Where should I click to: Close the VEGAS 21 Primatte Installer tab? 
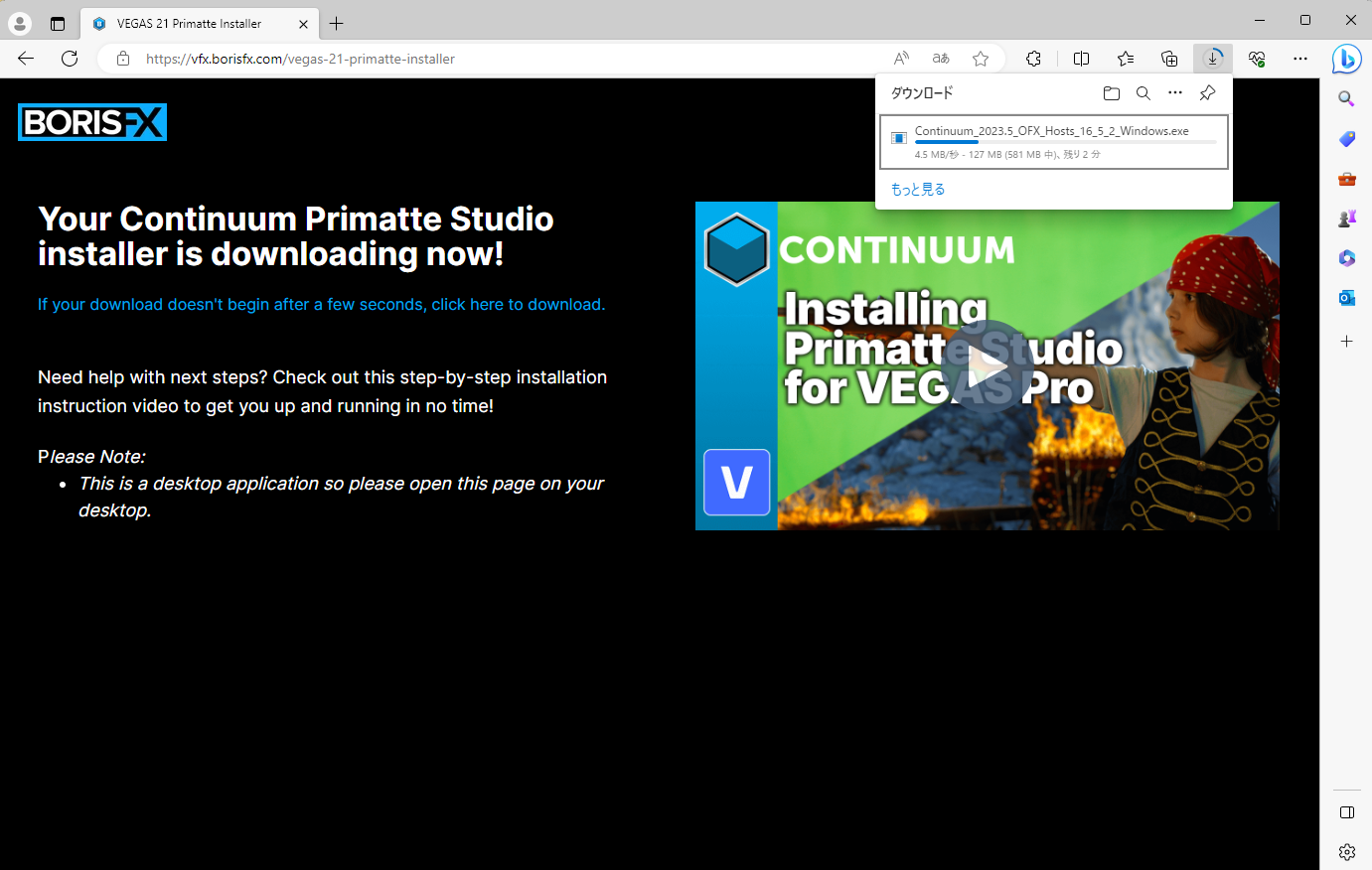click(x=303, y=24)
